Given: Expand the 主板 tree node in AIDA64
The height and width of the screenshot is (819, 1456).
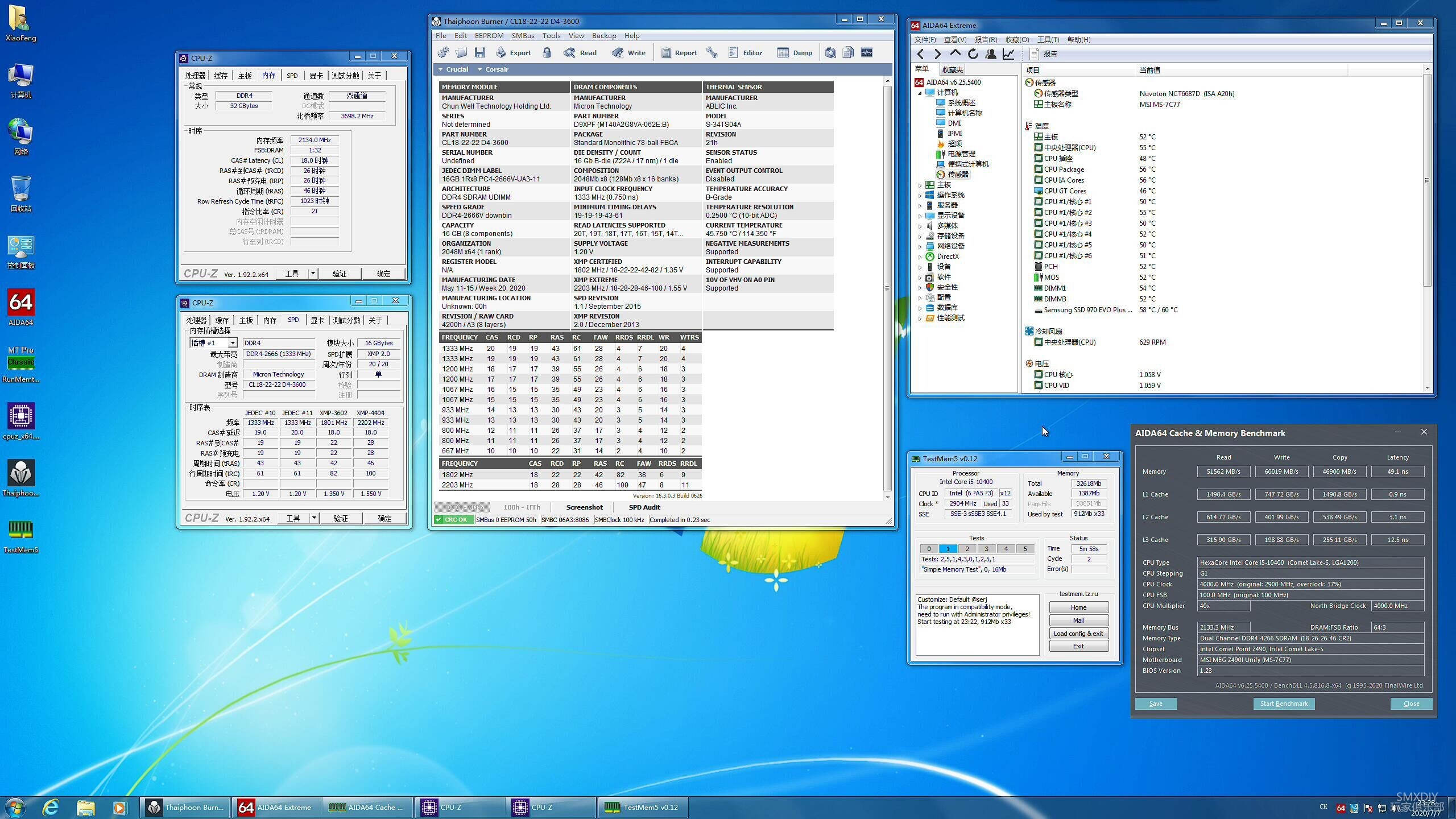Looking at the screenshot, I should click(x=920, y=185).
